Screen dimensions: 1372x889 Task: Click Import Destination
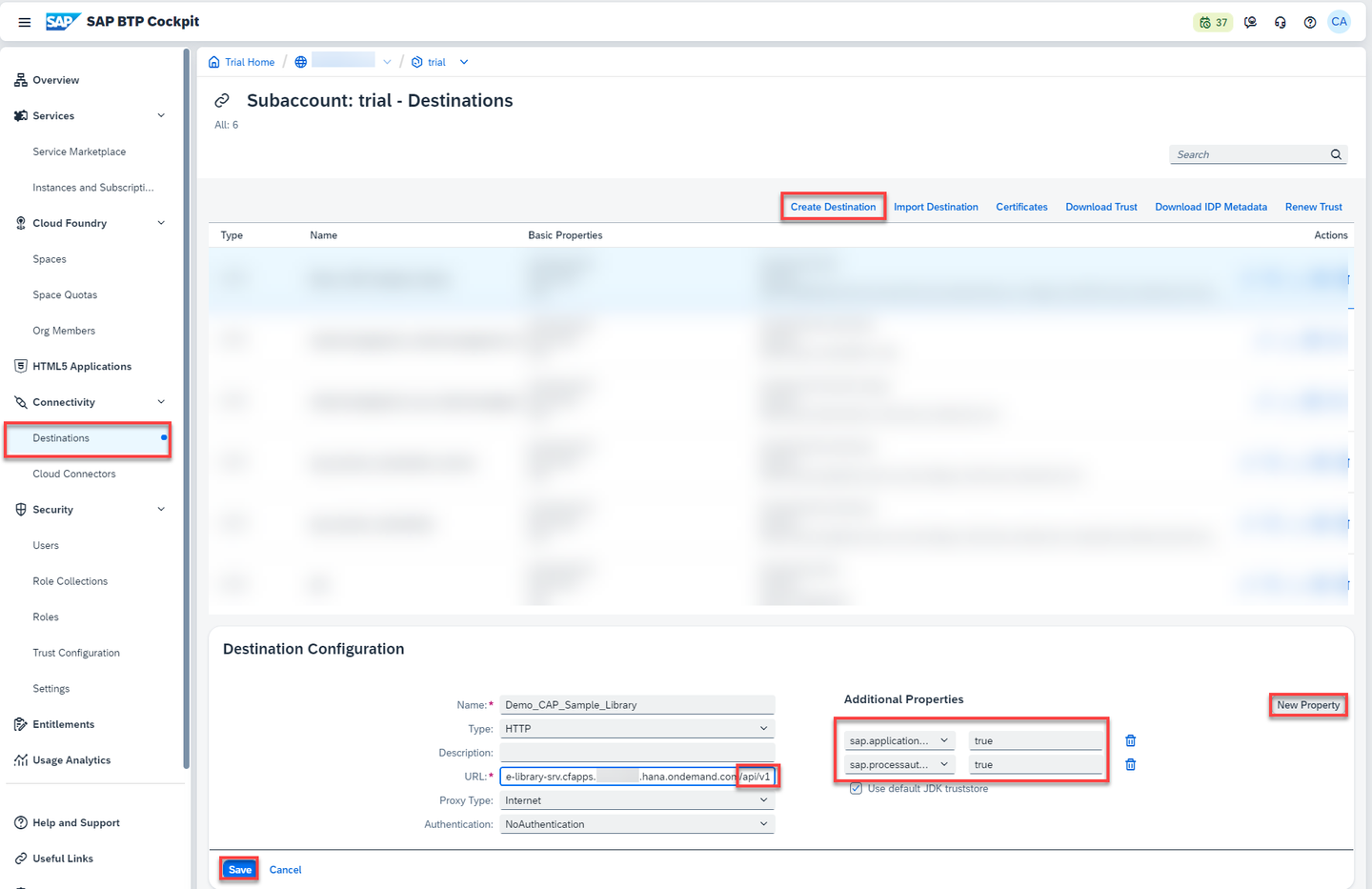(936, 207)
